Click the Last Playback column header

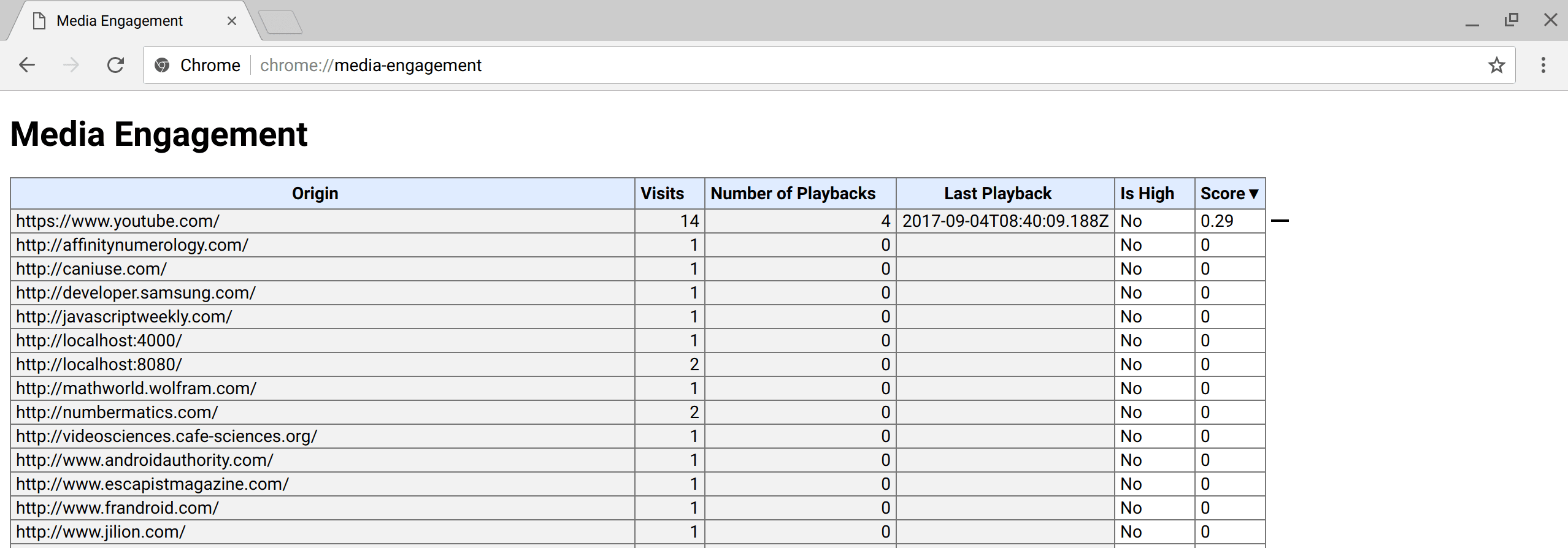[997, 194]
